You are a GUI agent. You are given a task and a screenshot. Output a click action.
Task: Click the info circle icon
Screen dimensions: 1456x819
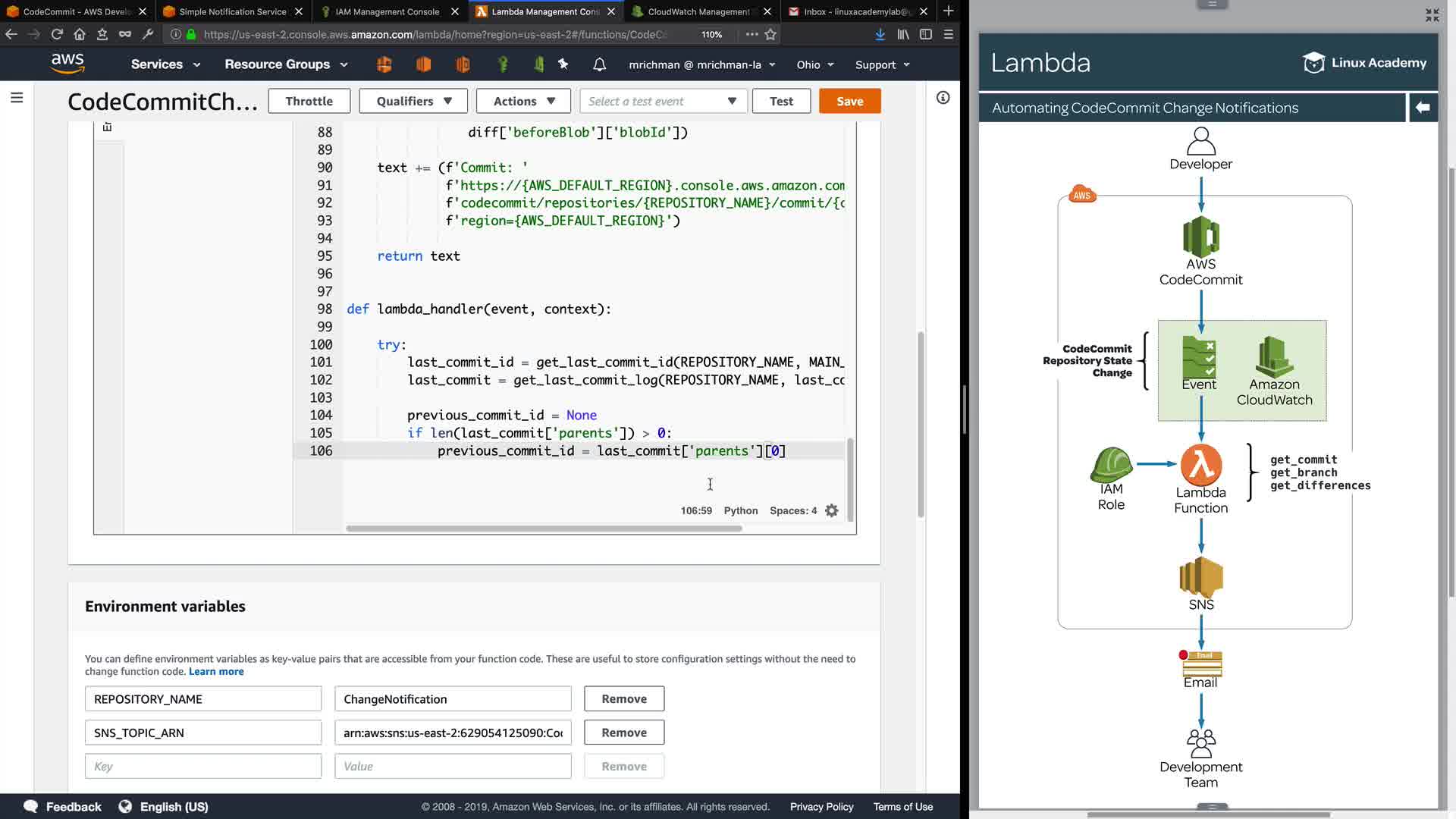943,98
